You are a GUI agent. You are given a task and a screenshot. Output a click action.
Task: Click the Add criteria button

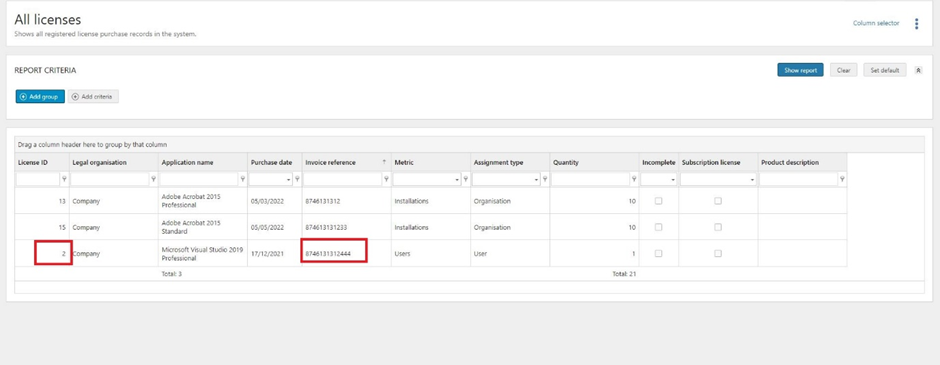pyautogui.click(x=94, y=96)
